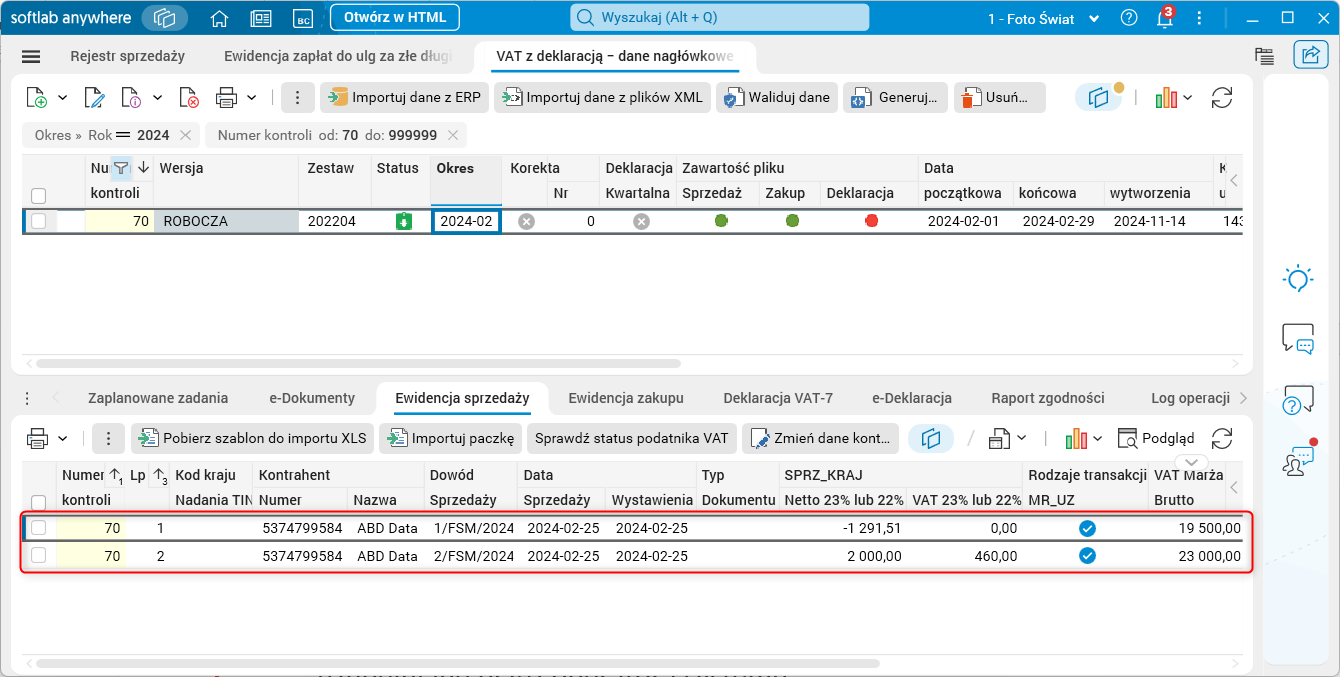Open the workspace cube icon next to softlab anywhere
This screenshot has width=1340, height=677.
click(x=165, y=18)
